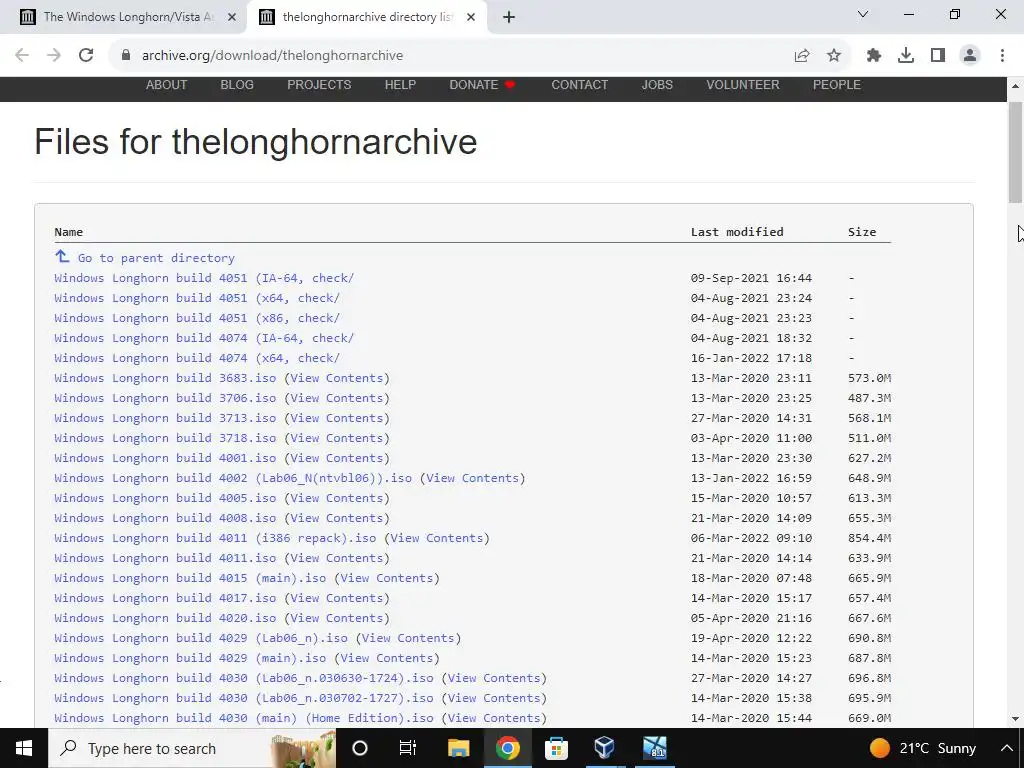Open ABOUT in the archive.org nav
The height and width of the screenshot is (768, 1024).
(167, 85)
